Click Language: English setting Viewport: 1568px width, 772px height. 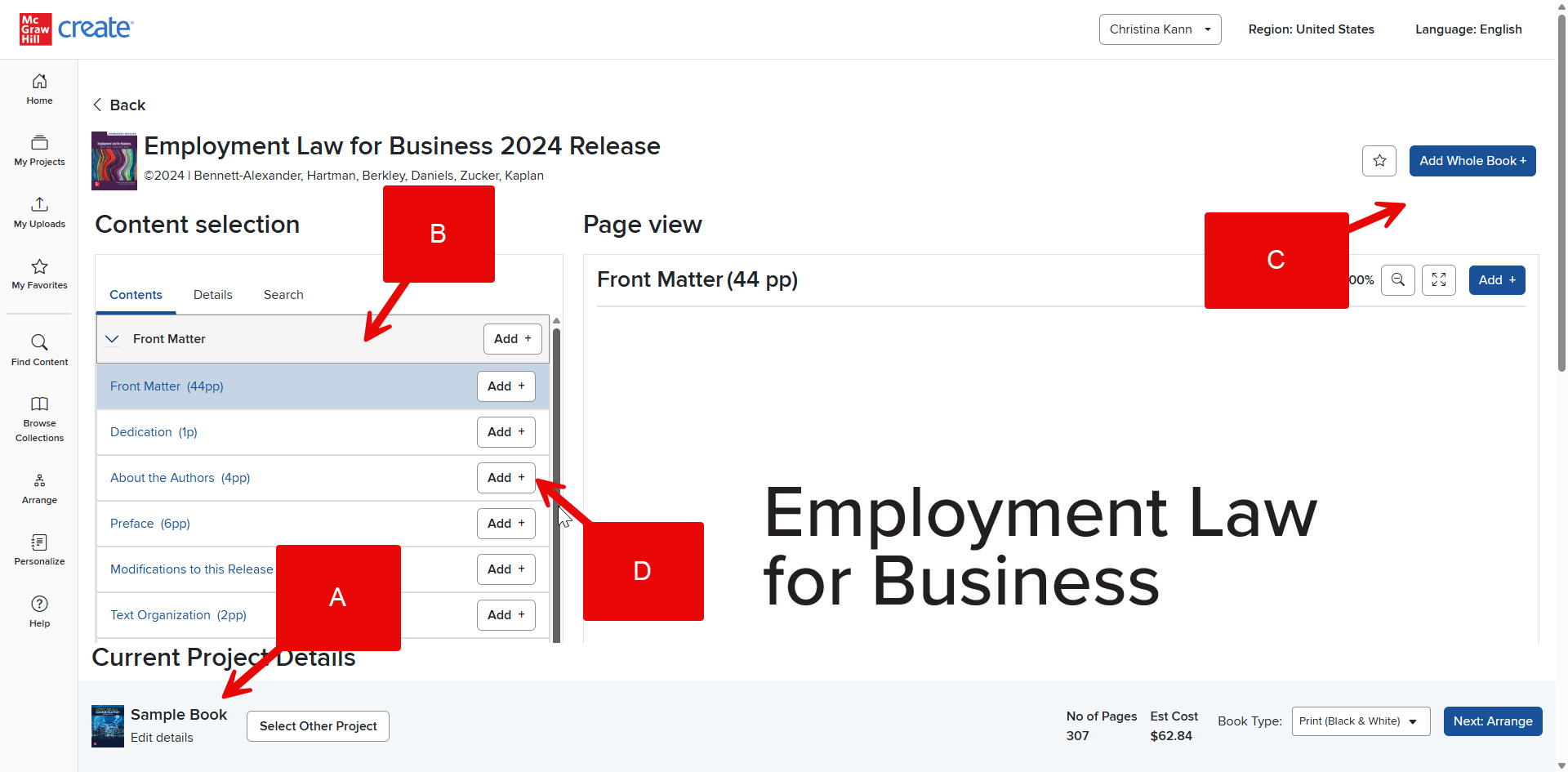(x=1468, y=29)
